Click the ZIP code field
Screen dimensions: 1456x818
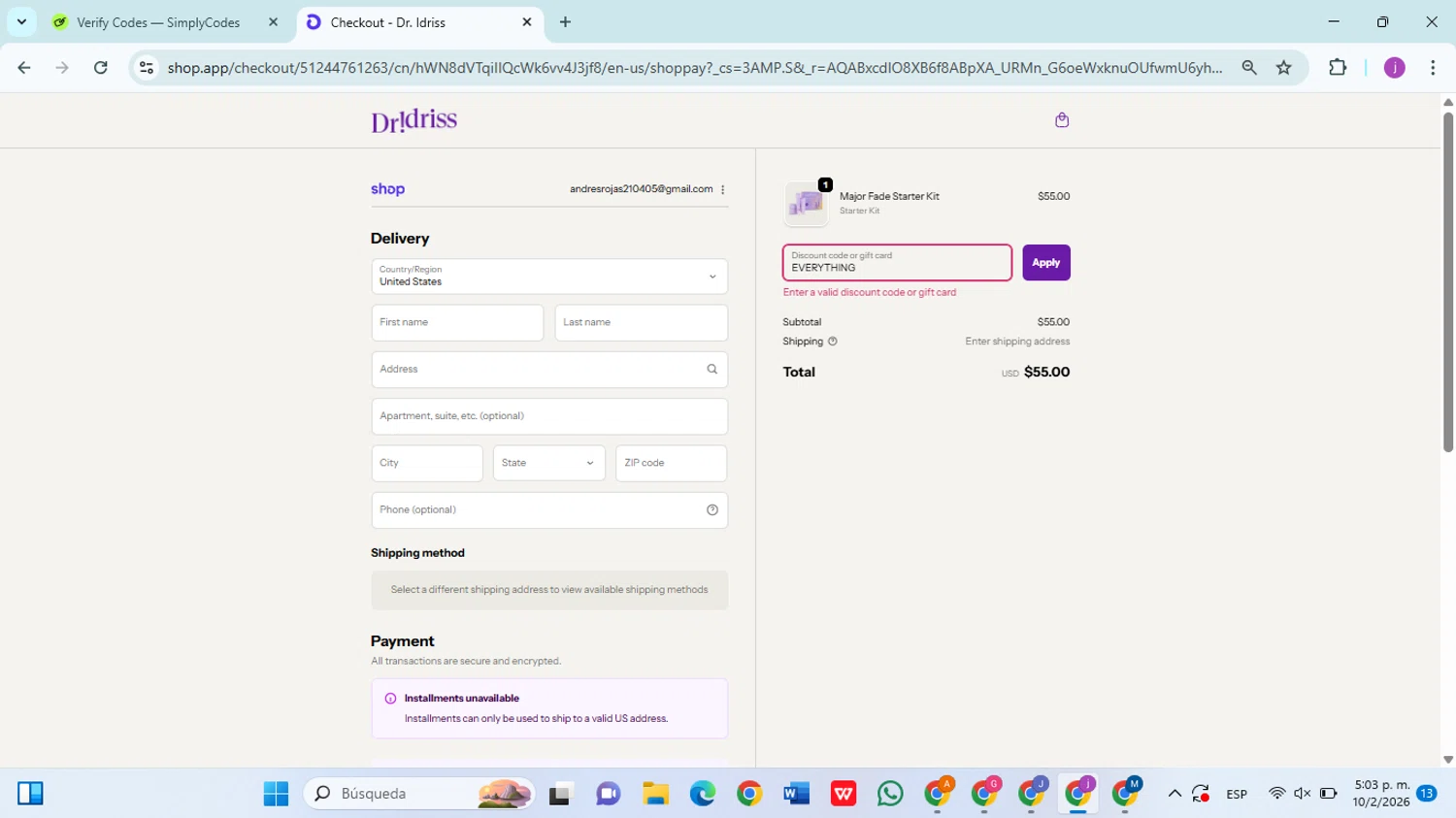point(672,463)
